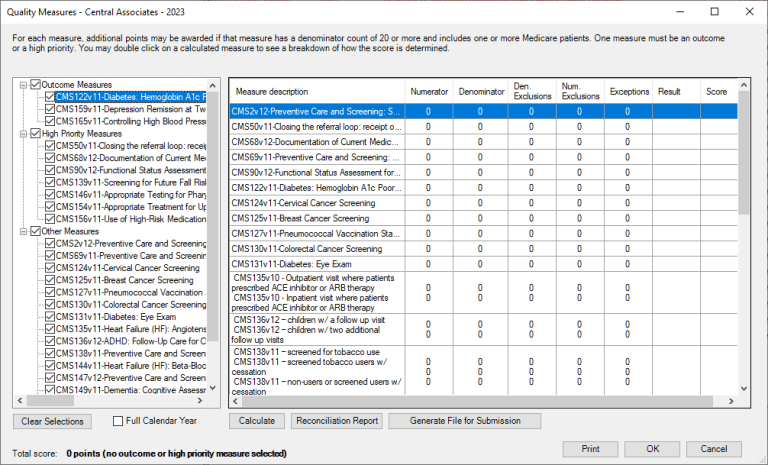
Task: Select CMS136v12 children w/ follow up visit row
Action: pos(483,330)
